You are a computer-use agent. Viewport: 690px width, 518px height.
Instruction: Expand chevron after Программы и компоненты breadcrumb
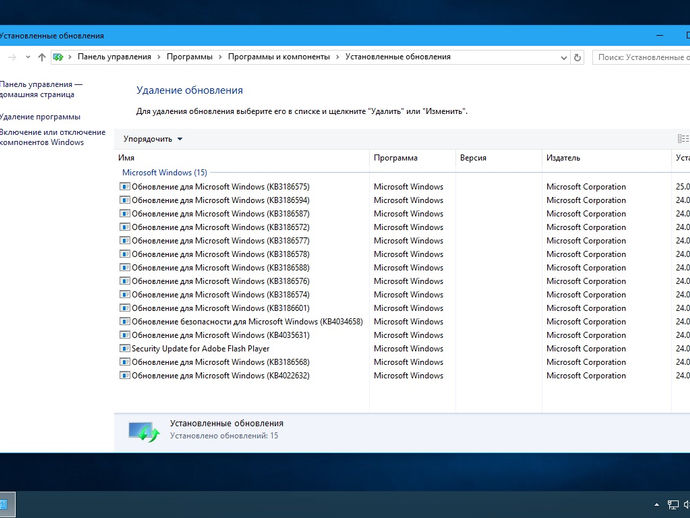tap(338, 57)
